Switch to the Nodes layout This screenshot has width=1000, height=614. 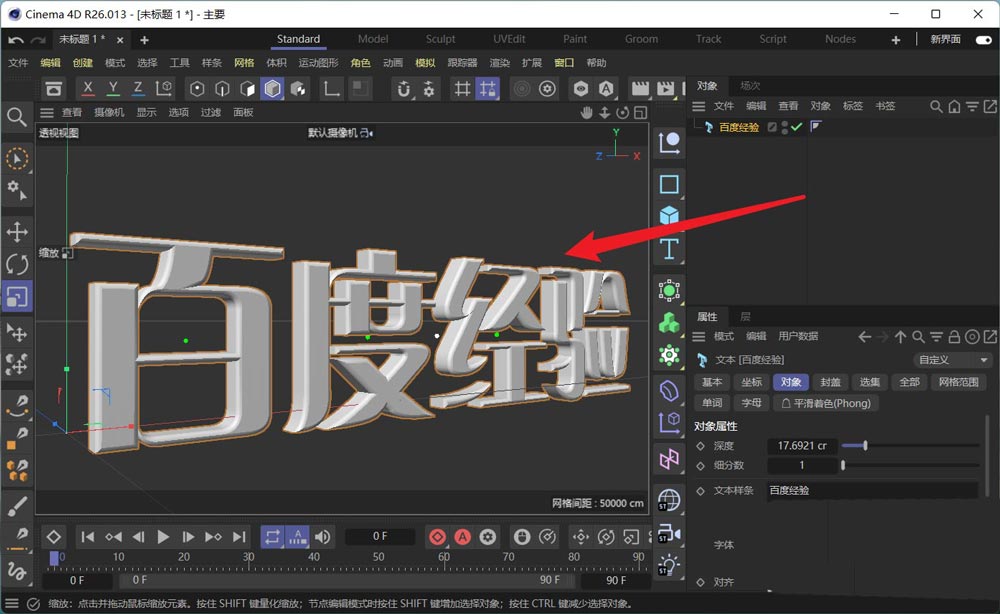coord(840,39)
